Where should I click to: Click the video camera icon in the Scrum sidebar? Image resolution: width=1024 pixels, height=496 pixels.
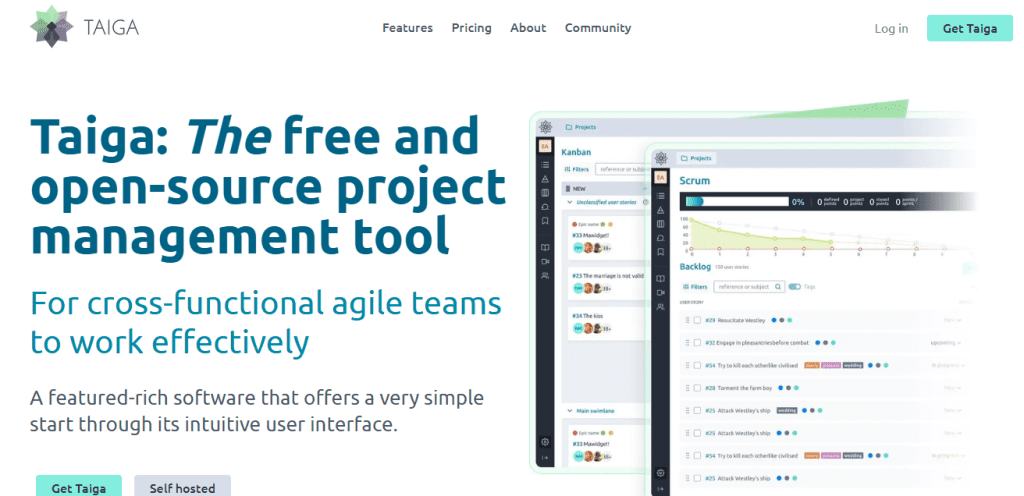pos(660,293)
